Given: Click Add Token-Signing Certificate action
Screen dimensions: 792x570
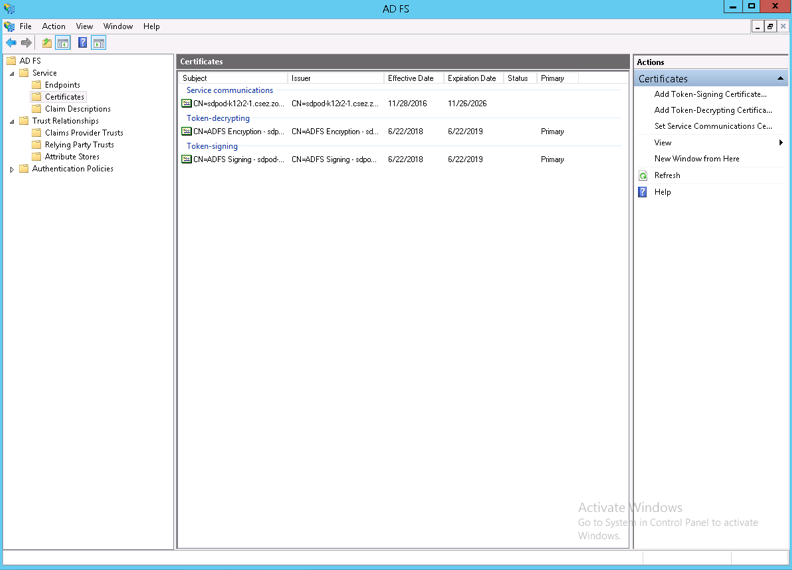Looking at the screenshot, I should [x=710, y=94].
